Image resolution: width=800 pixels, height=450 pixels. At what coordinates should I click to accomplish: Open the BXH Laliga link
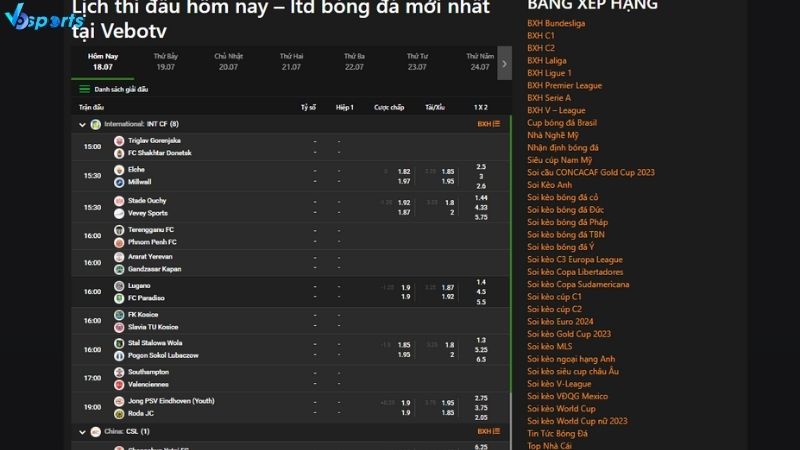546,61
